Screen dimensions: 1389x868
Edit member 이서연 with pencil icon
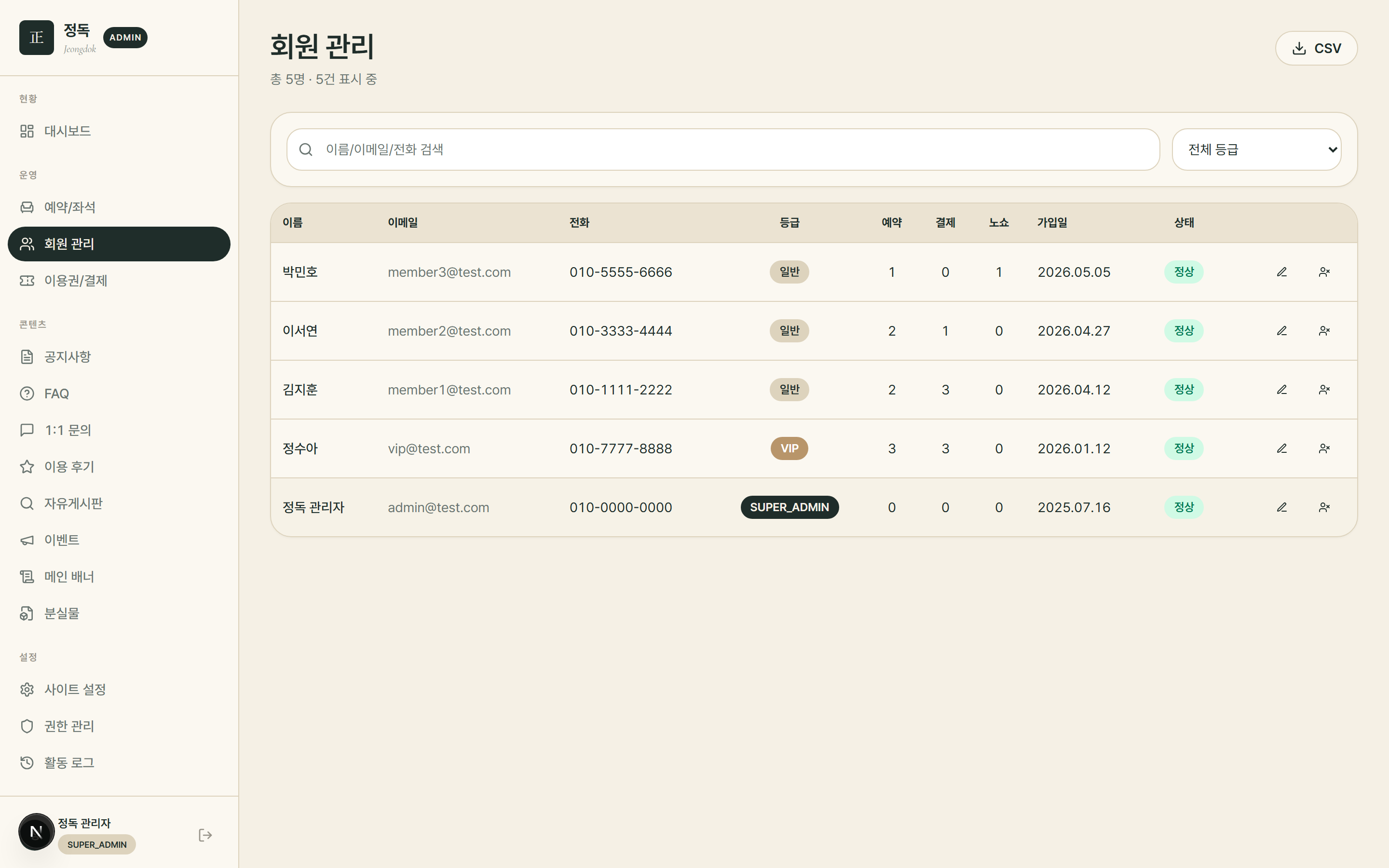[1281, 331]
